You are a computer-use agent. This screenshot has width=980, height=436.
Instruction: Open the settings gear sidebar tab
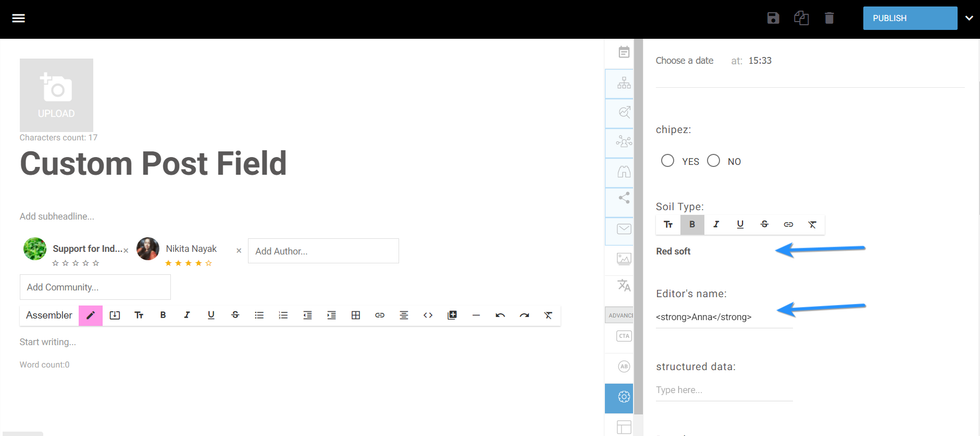coord(624,397)
